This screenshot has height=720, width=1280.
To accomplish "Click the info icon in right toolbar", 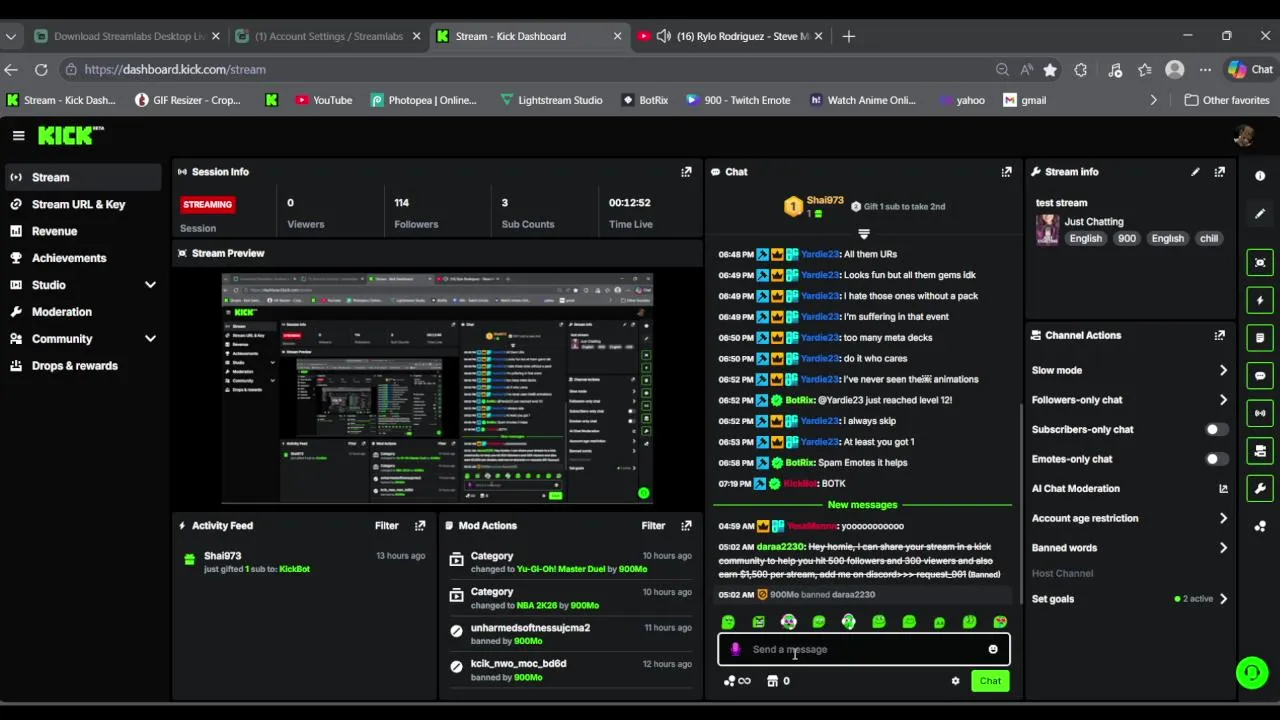I will (x=1260, y=176).
